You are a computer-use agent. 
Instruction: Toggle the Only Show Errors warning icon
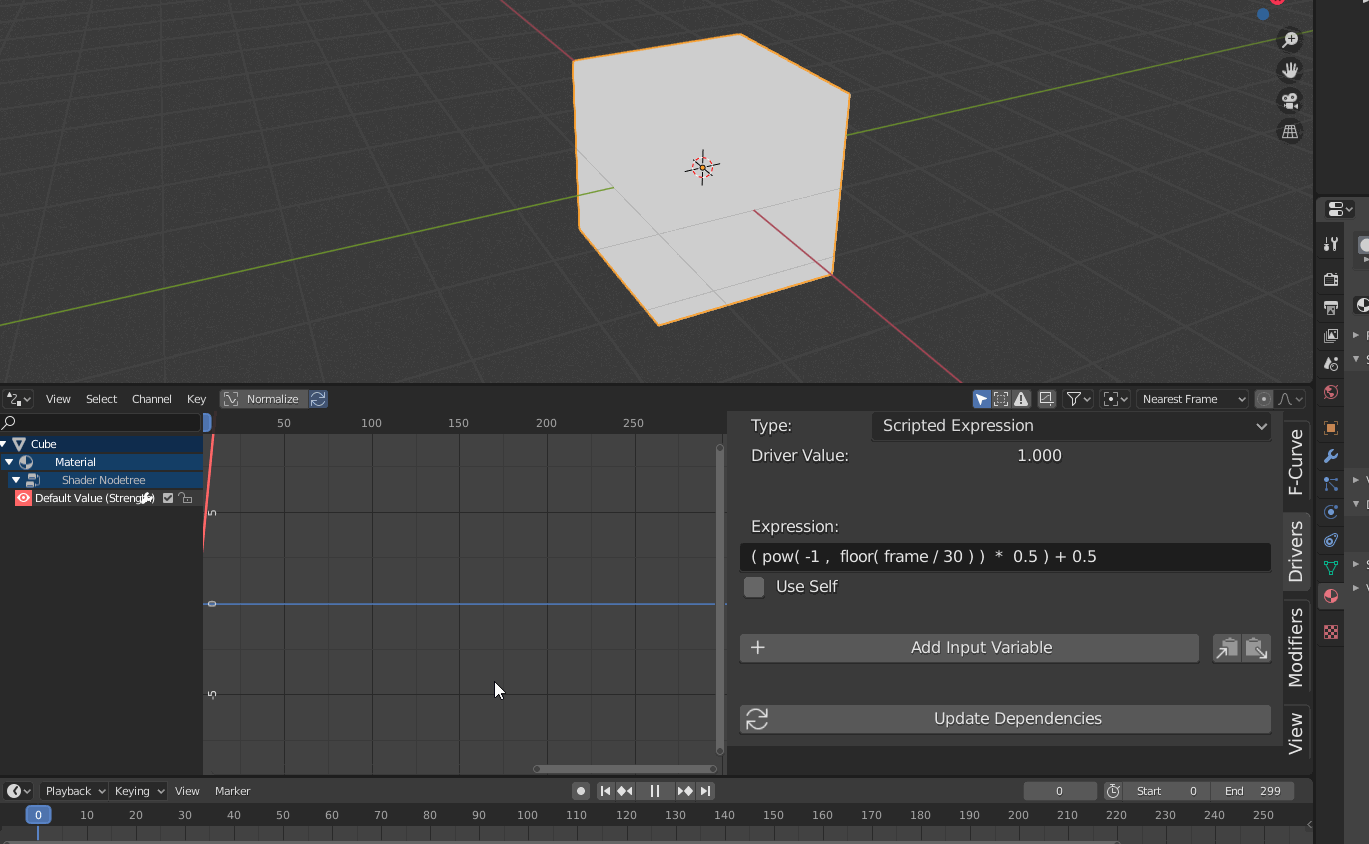point(1021,399)
